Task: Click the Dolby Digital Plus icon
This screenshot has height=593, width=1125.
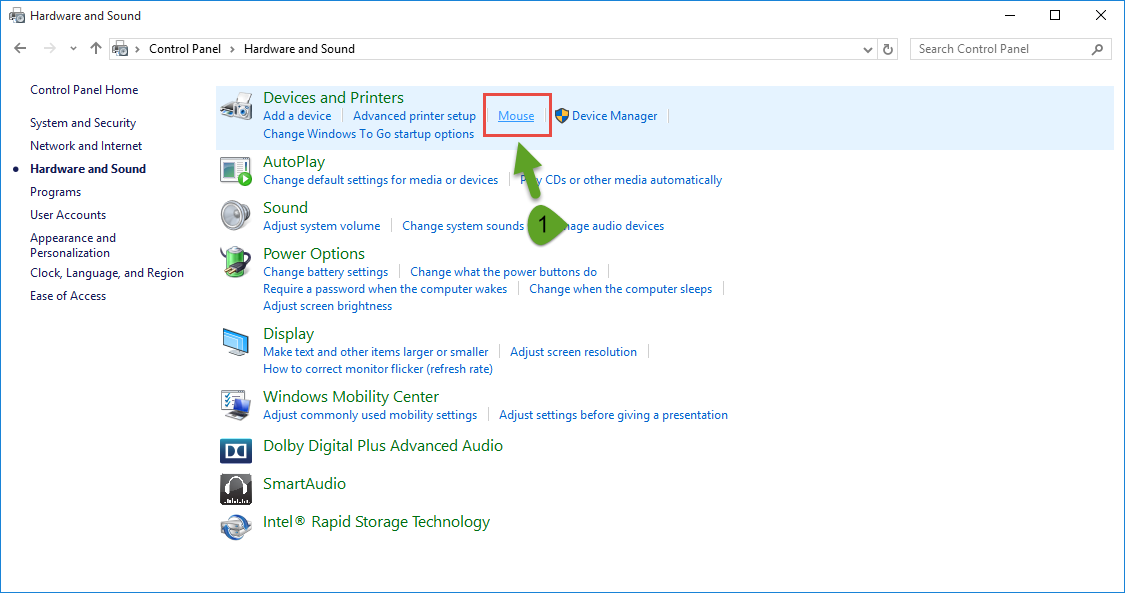Action: point(236,450)
